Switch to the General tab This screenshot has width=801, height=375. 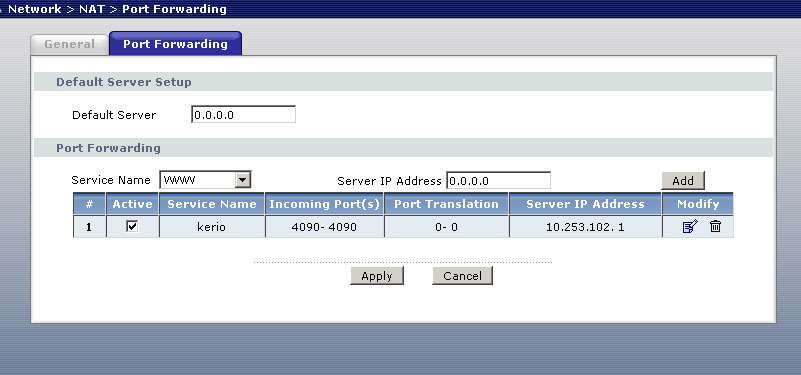69,44
